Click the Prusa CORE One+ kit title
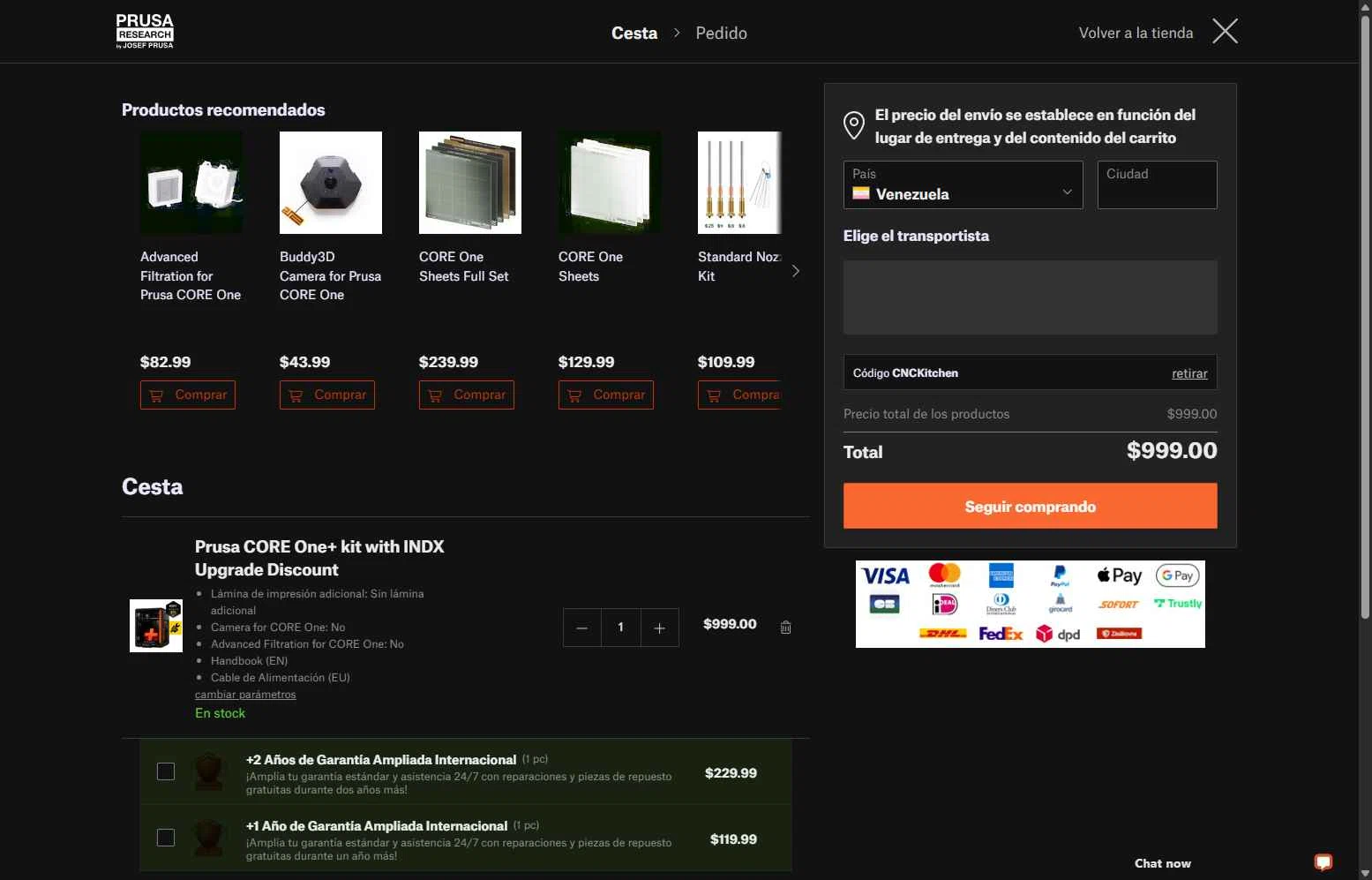 click(x=319, y=558)
